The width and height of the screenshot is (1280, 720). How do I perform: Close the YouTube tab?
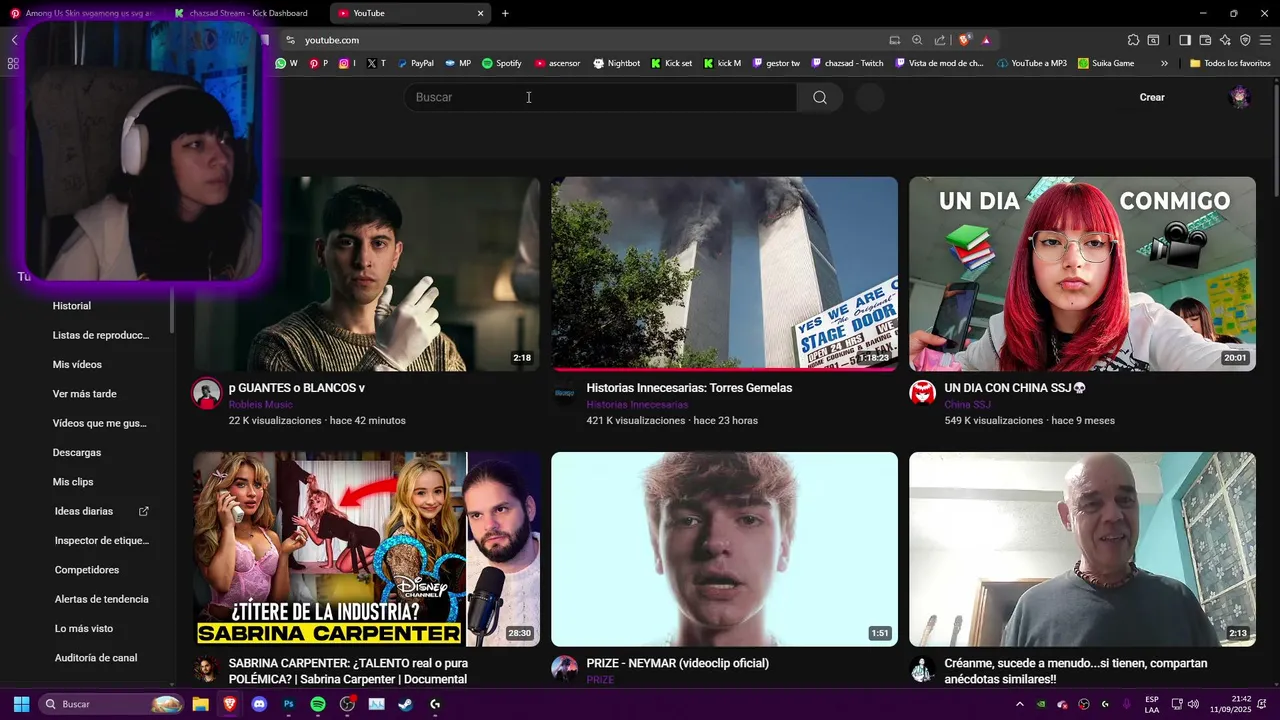(x=480, y=13)
